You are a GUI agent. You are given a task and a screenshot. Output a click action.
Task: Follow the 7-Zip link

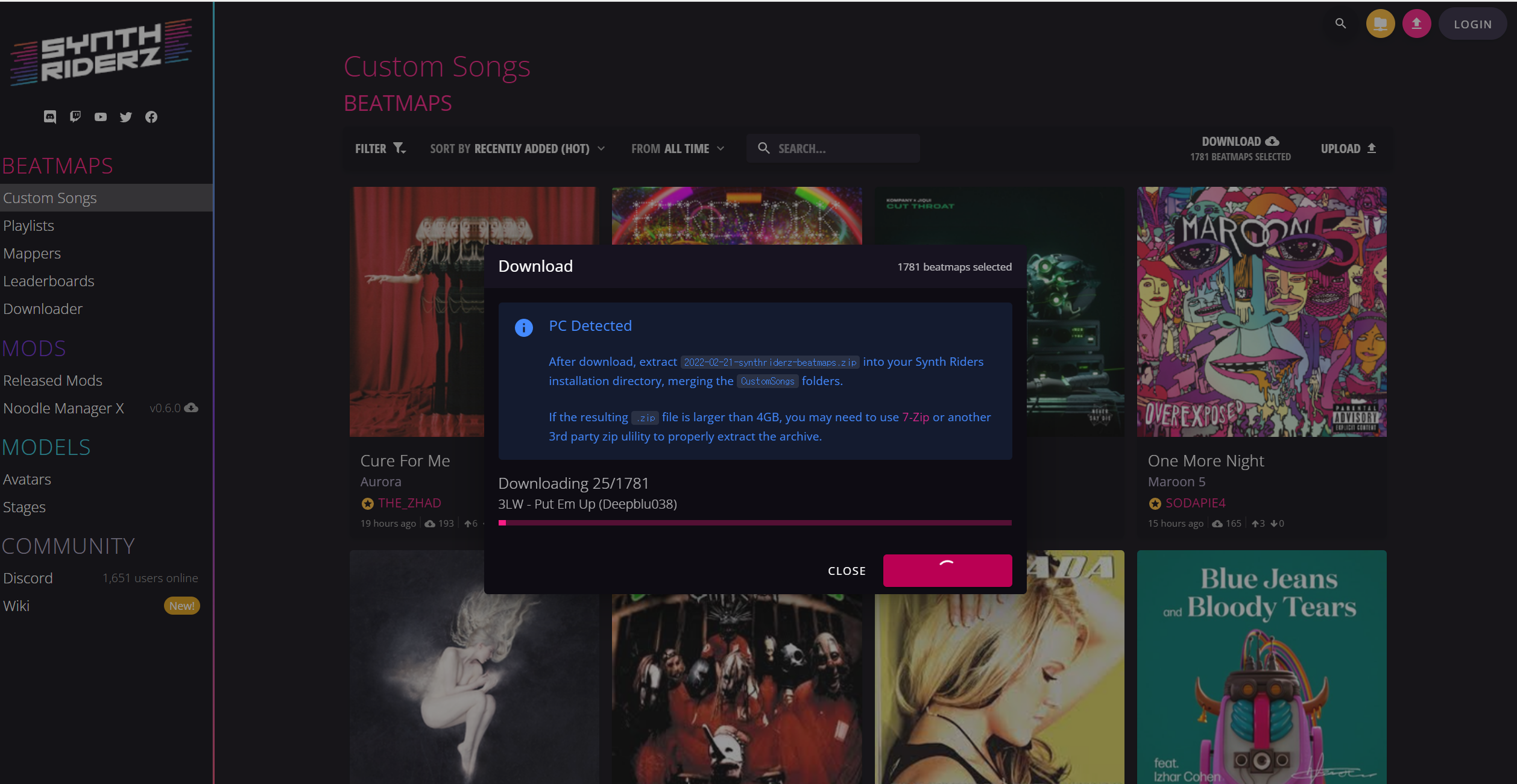pos(915,417)
